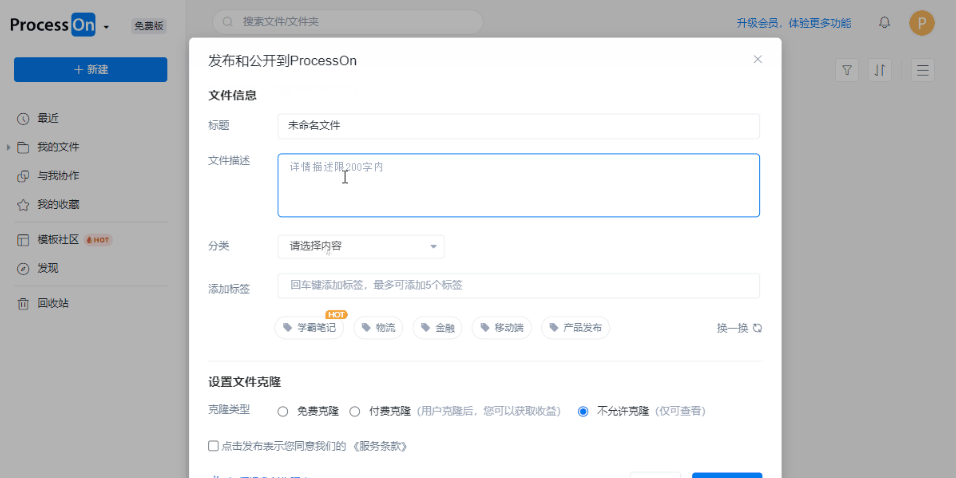Go to 与我协作 in sidebar
Image resolution: width=956 pixels, height=478 pixels.
[x=59, y=176]
